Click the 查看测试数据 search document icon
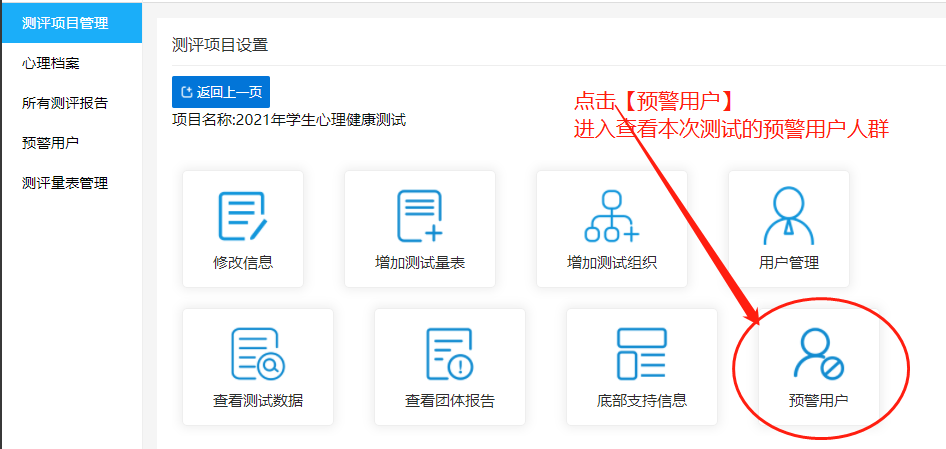 (258, 354)
